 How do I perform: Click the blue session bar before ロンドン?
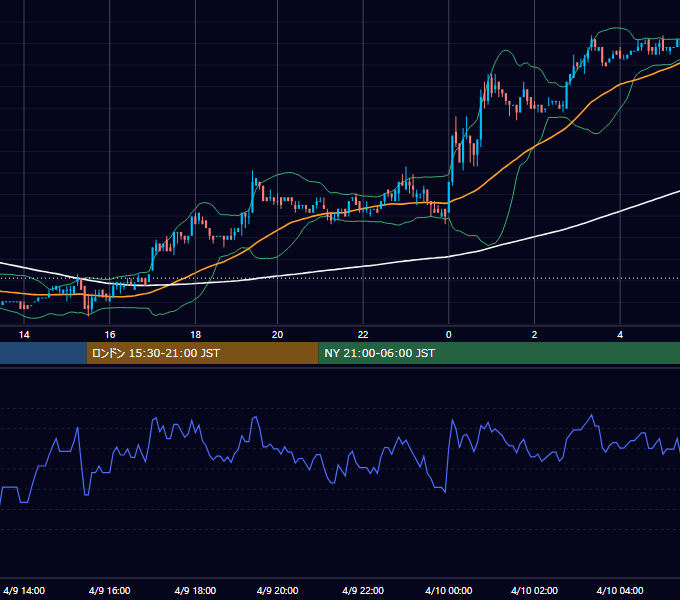click(x=43, y=353)
